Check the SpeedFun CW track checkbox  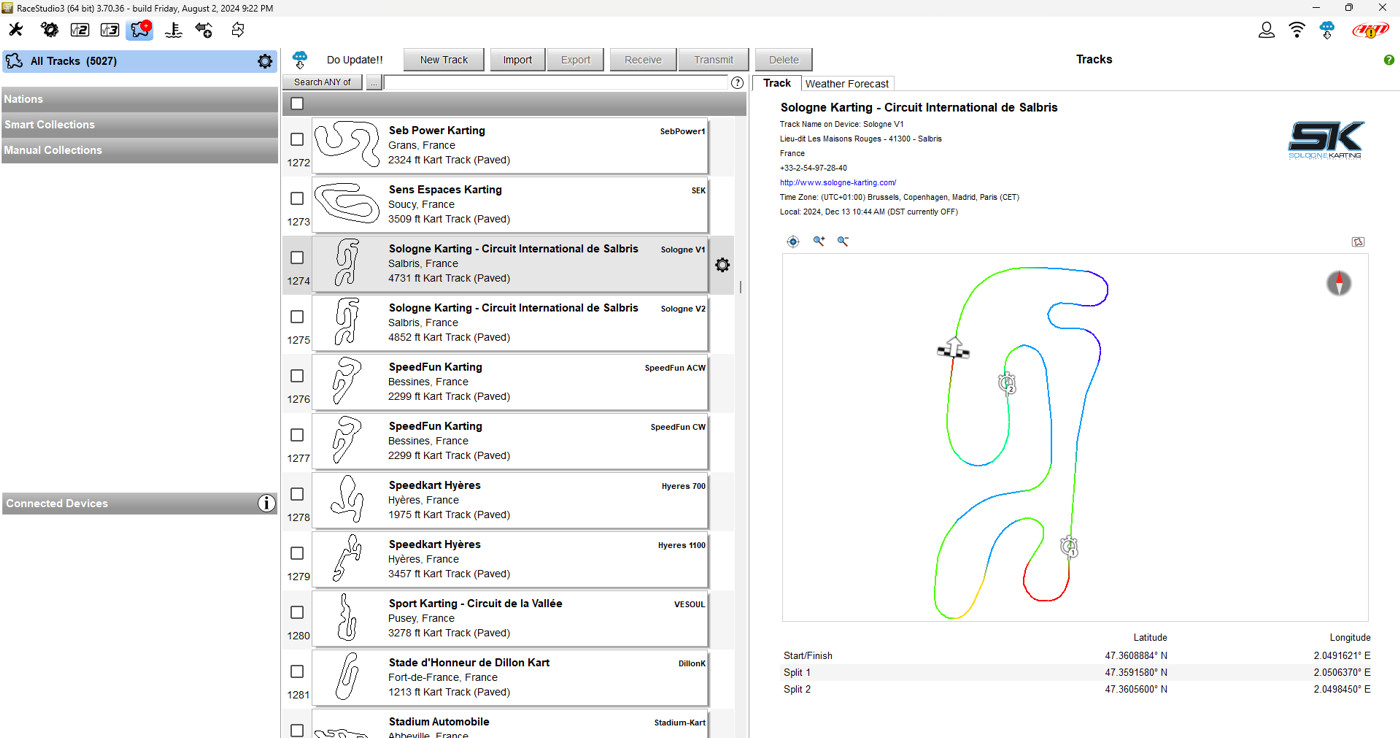[x=297, y=434]
